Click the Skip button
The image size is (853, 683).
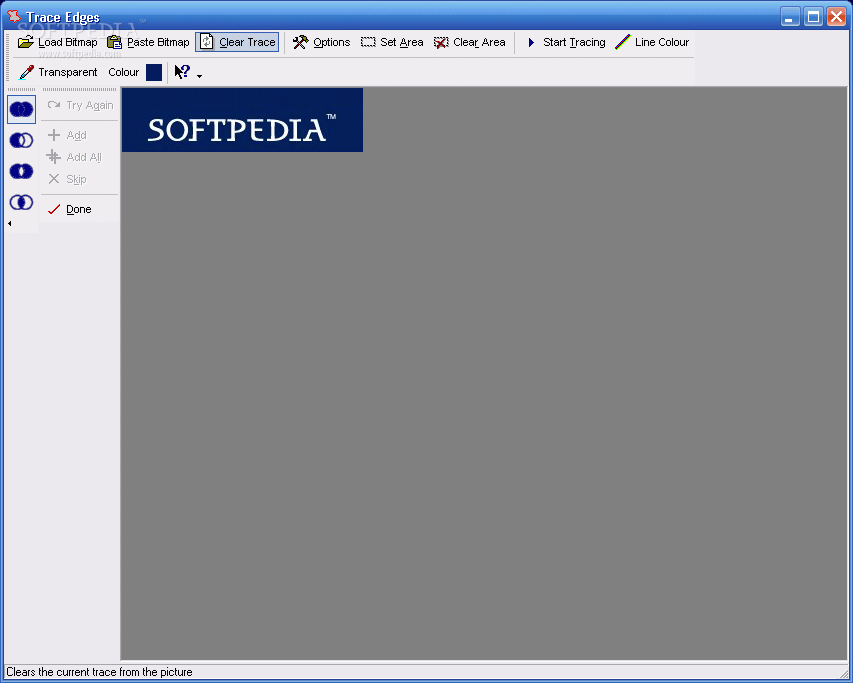pyautogui.click(x=67, y=179)
